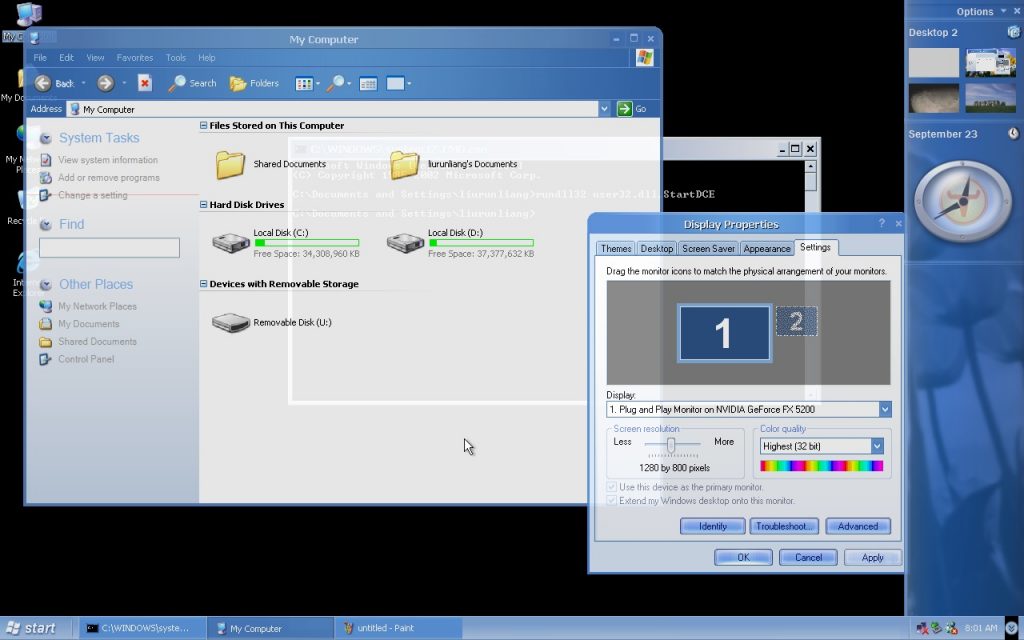Click the Go button beside address bar
Image resolution: width=1024 pixels, height=640 pixels.
632,108
